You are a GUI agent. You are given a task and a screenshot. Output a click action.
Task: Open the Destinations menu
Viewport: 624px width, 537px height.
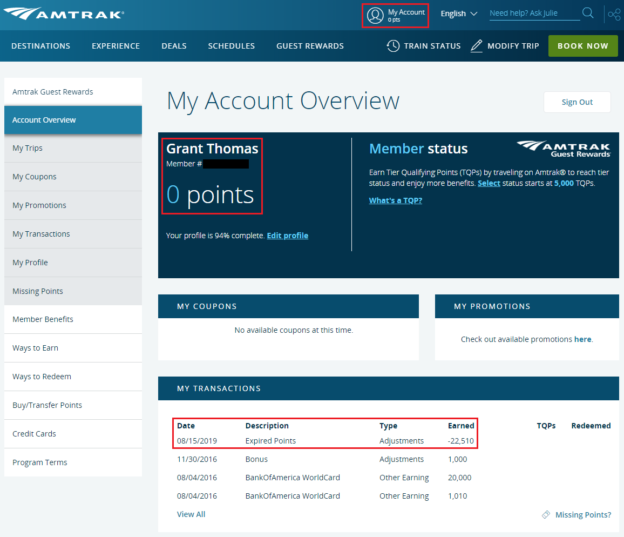[x=41, y=46]
